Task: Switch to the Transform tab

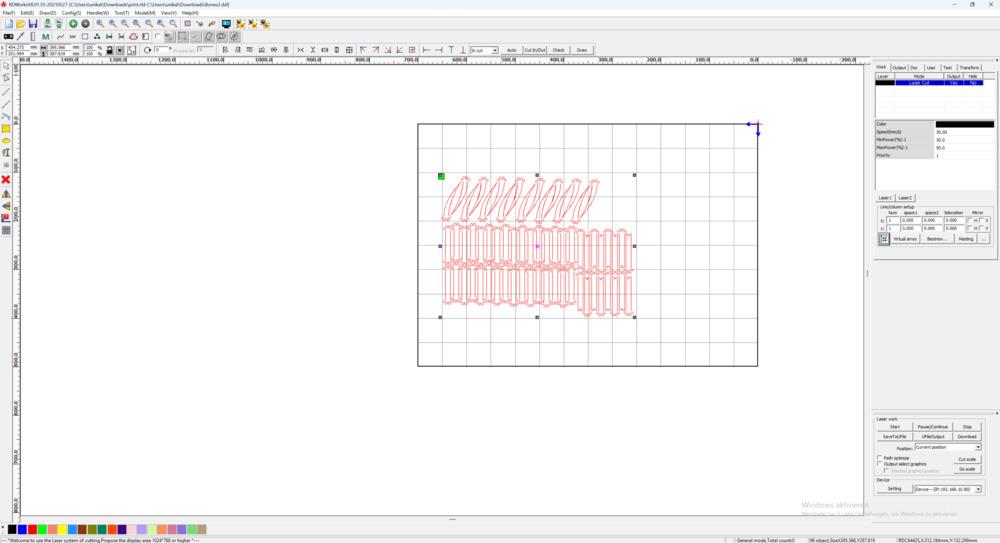Action: click(x=969, y=68)
